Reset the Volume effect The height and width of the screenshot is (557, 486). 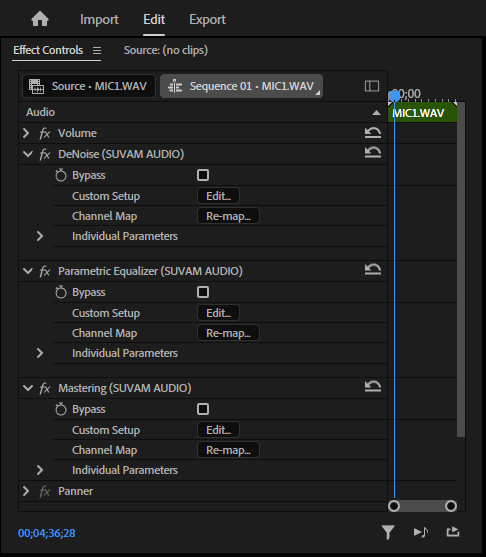(373, 133)
